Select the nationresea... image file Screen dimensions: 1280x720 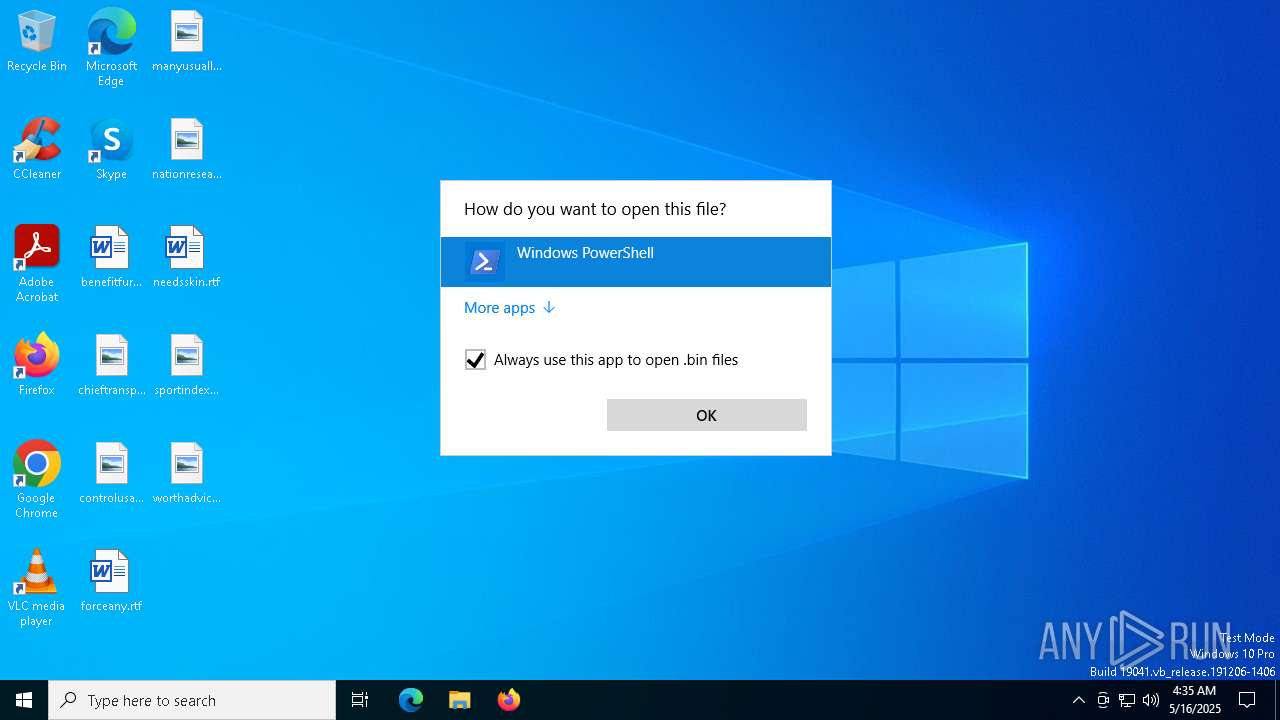[187, 149]
